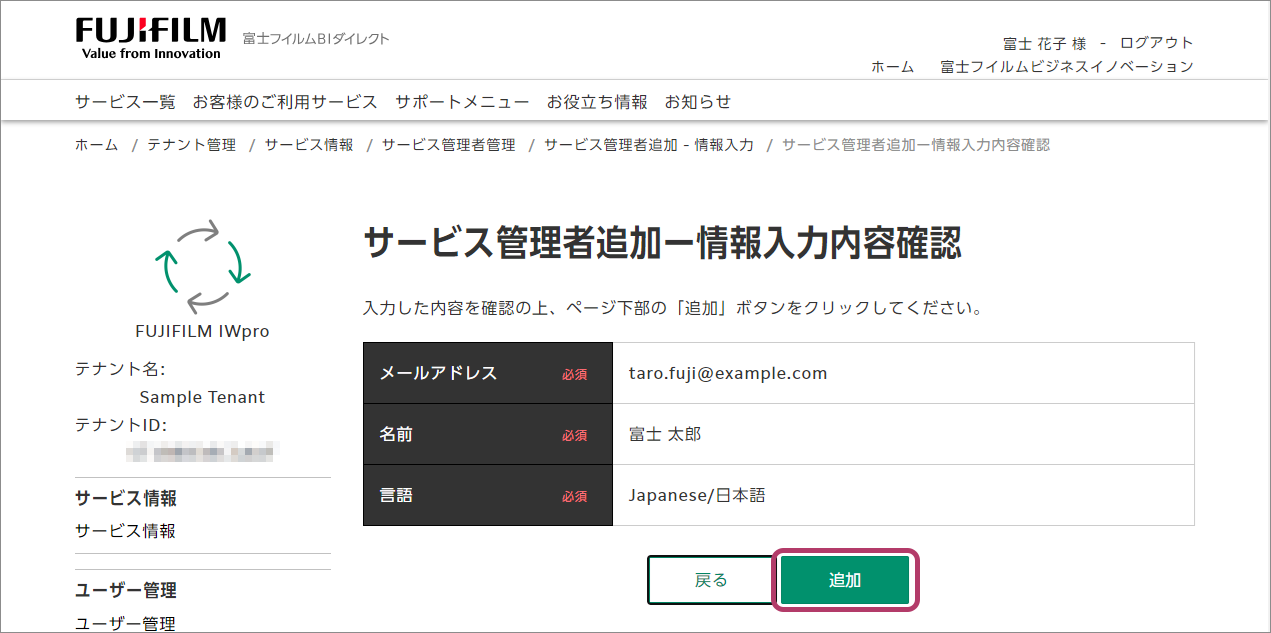Click the FUJIFILM IWpro circular arrows icon

click(203, 266)
